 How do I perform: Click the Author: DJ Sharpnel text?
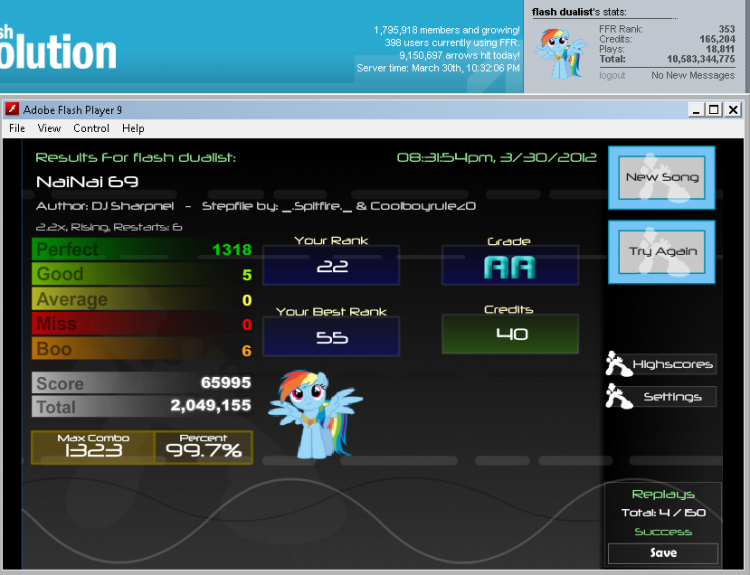105,206
